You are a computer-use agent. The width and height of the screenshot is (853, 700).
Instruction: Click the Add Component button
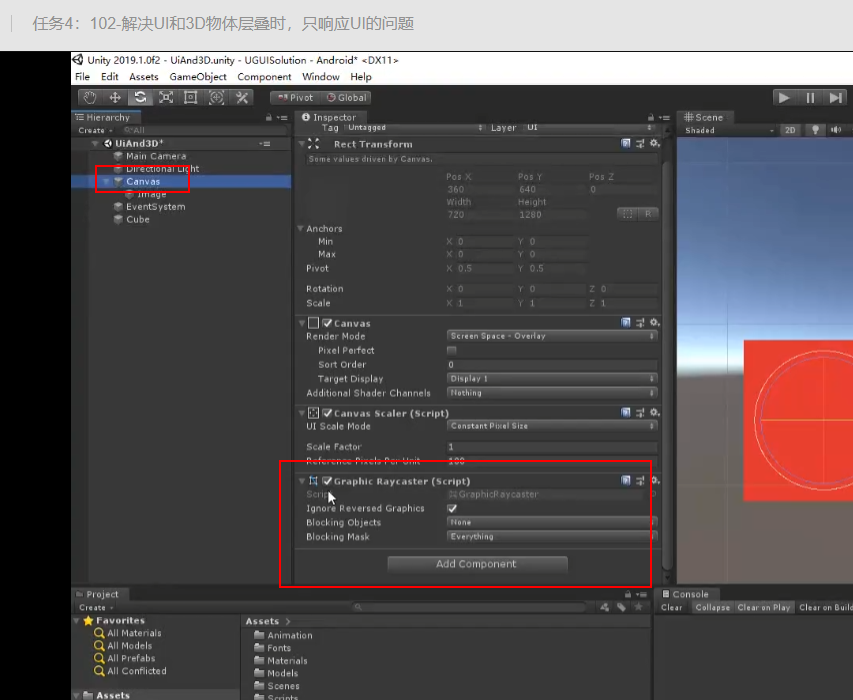click(477, 564)
